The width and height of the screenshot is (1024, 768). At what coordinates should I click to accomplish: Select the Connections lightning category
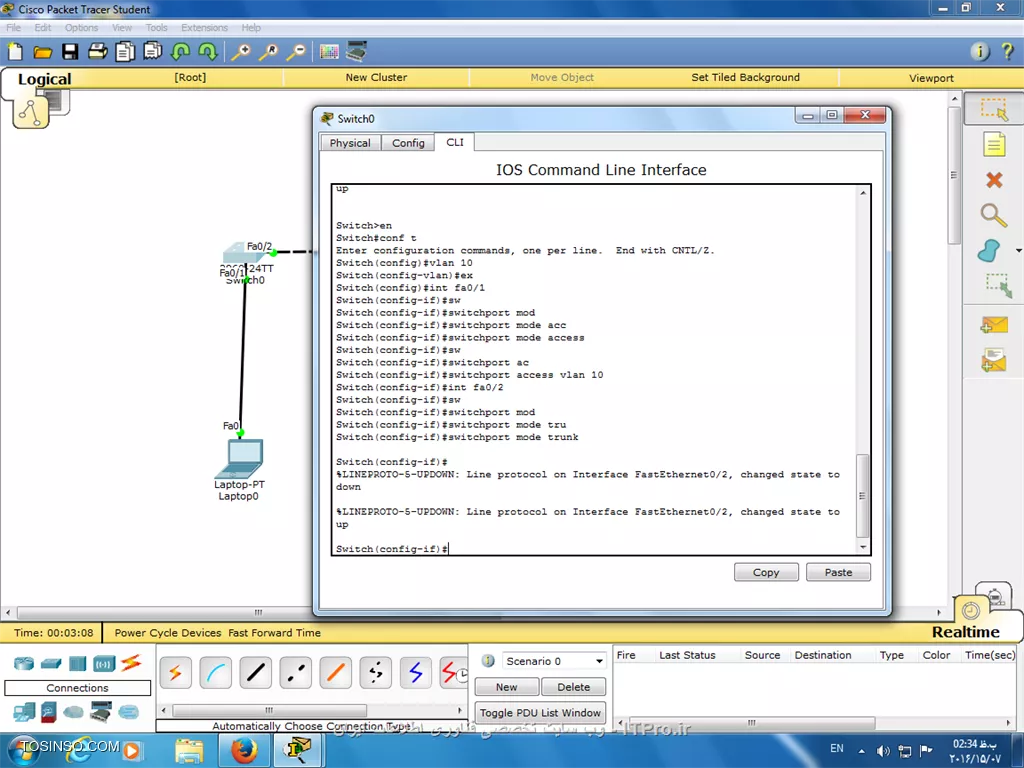click(131, 663)
